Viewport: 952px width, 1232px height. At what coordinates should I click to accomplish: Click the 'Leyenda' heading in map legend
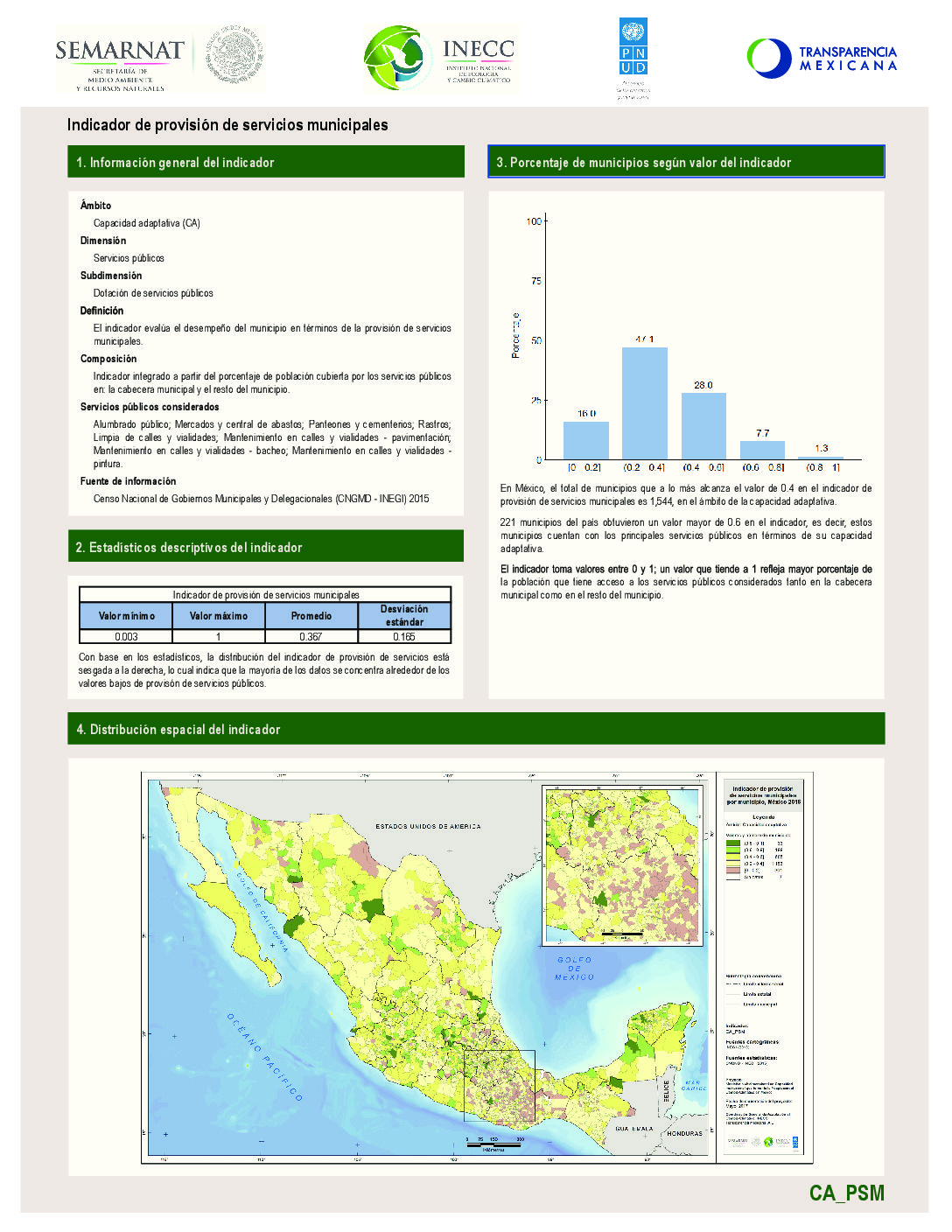(764, 816)
